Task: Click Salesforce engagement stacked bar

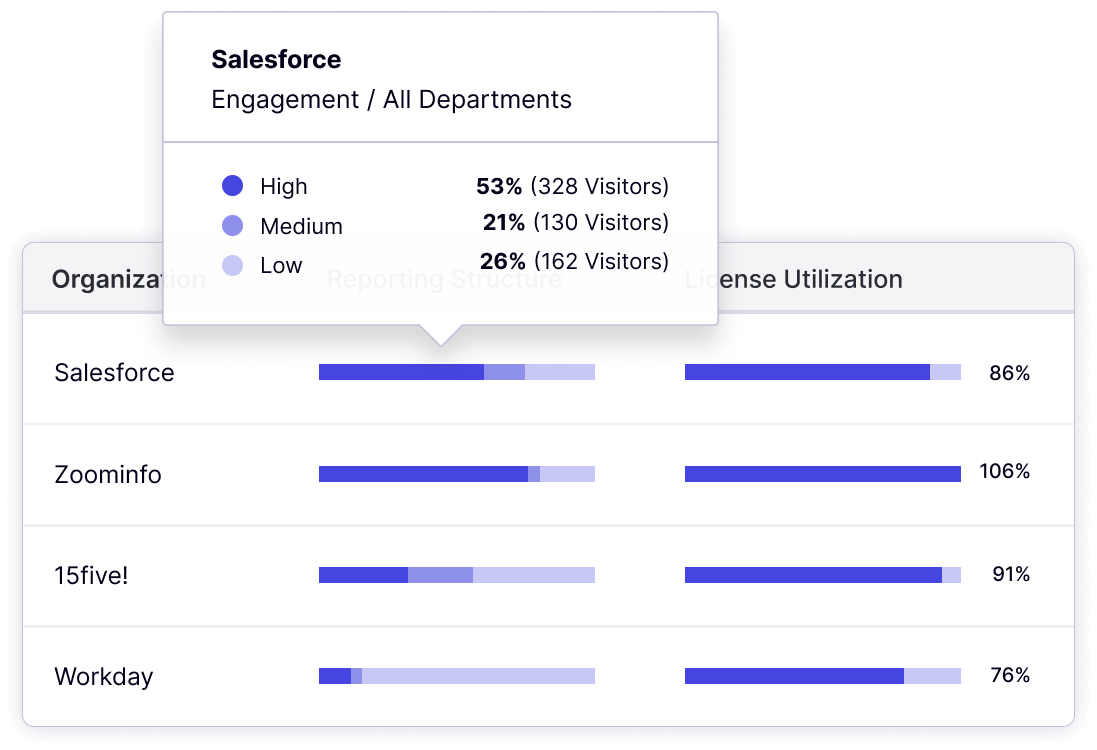Action: [457, 372]
